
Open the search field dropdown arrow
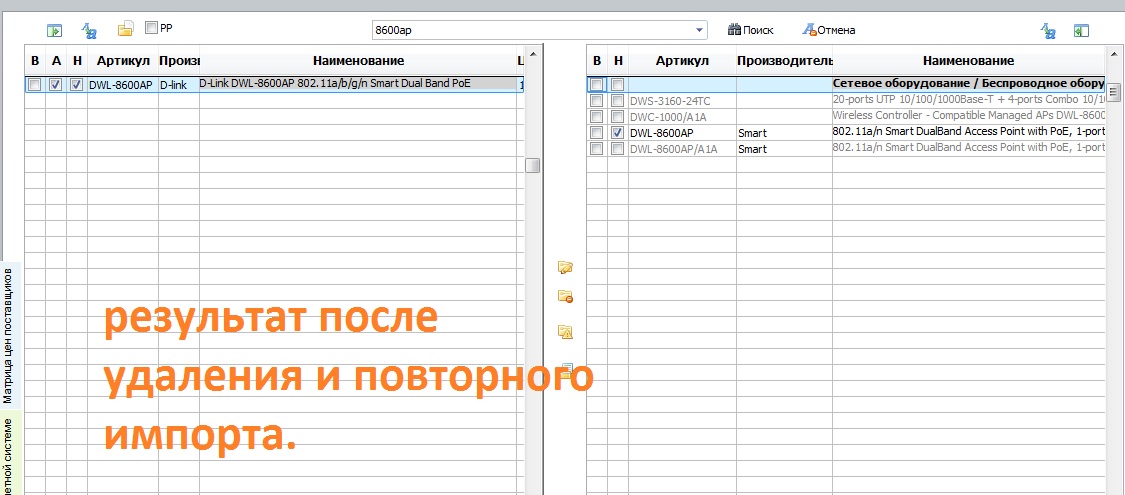700,30
